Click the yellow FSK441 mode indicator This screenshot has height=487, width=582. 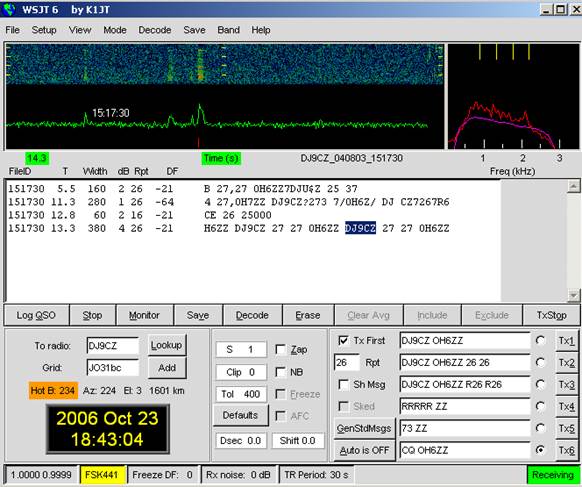pyautogui.click(x=102, y=475)
